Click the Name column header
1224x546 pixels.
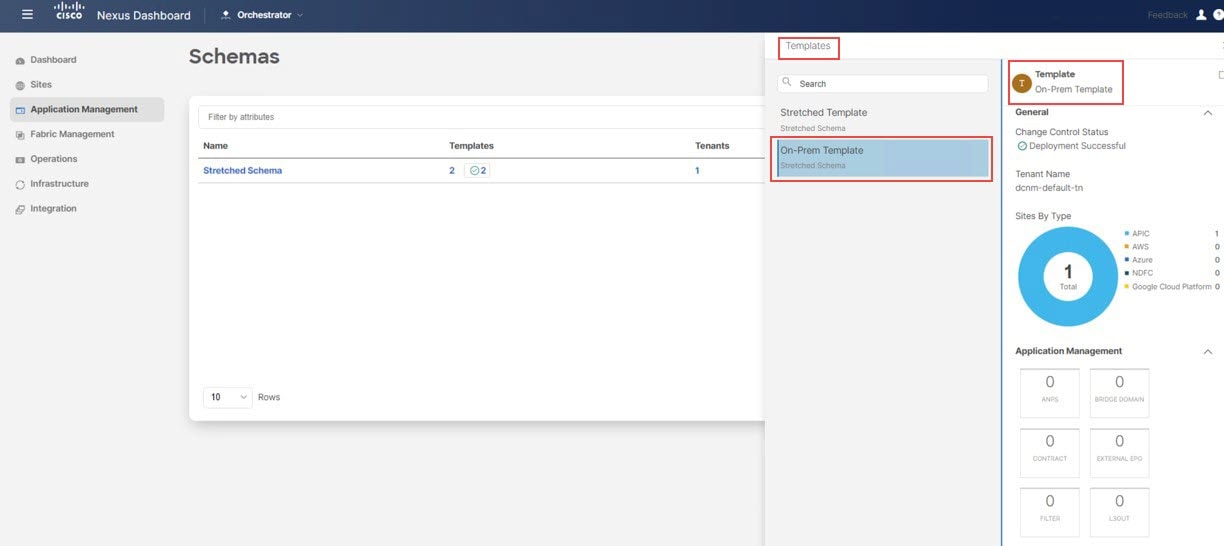point(216,146)
